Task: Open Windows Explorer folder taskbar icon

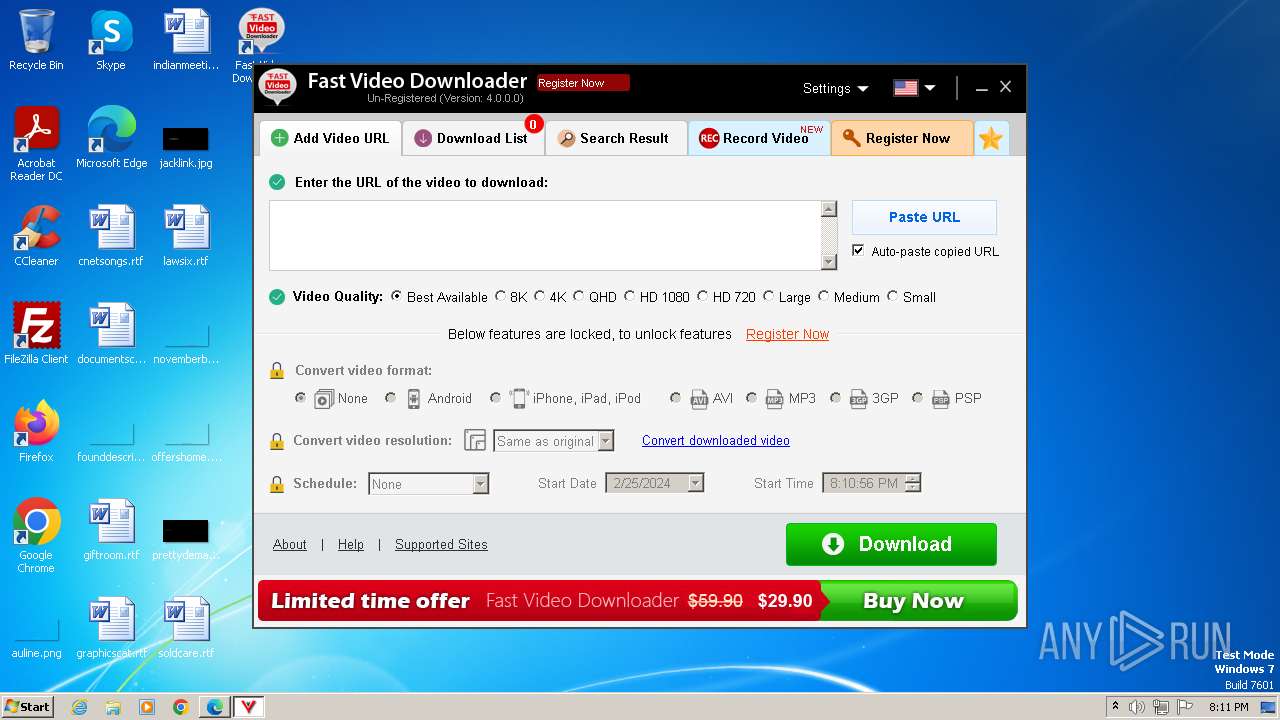Action: (x=113, y=707)
